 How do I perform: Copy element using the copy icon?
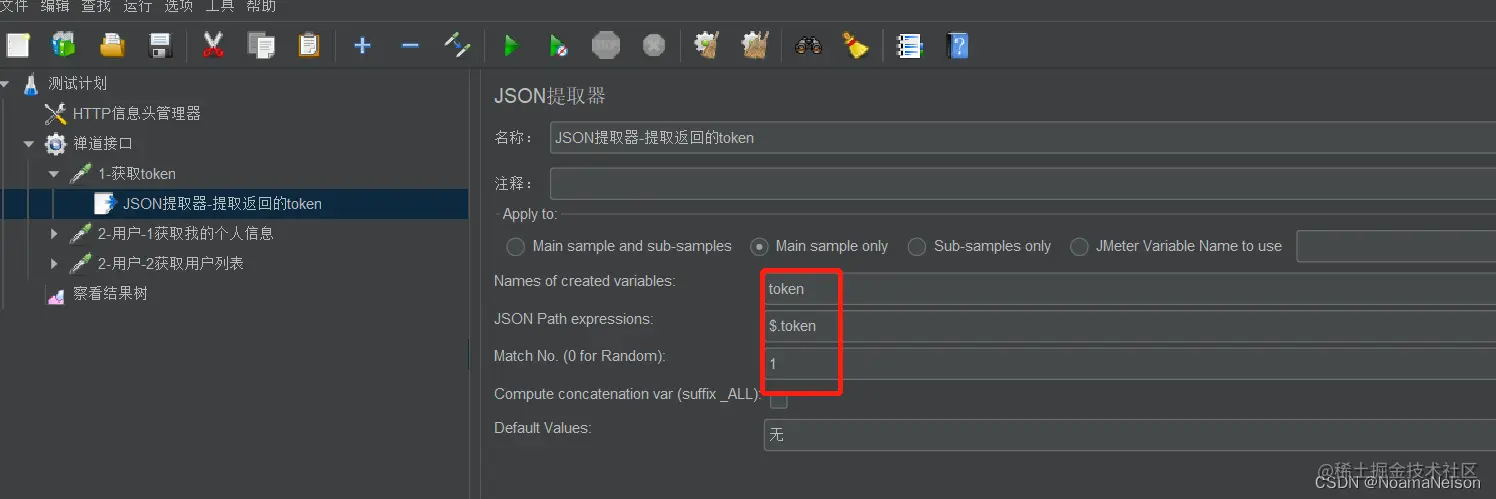(261, 45)
